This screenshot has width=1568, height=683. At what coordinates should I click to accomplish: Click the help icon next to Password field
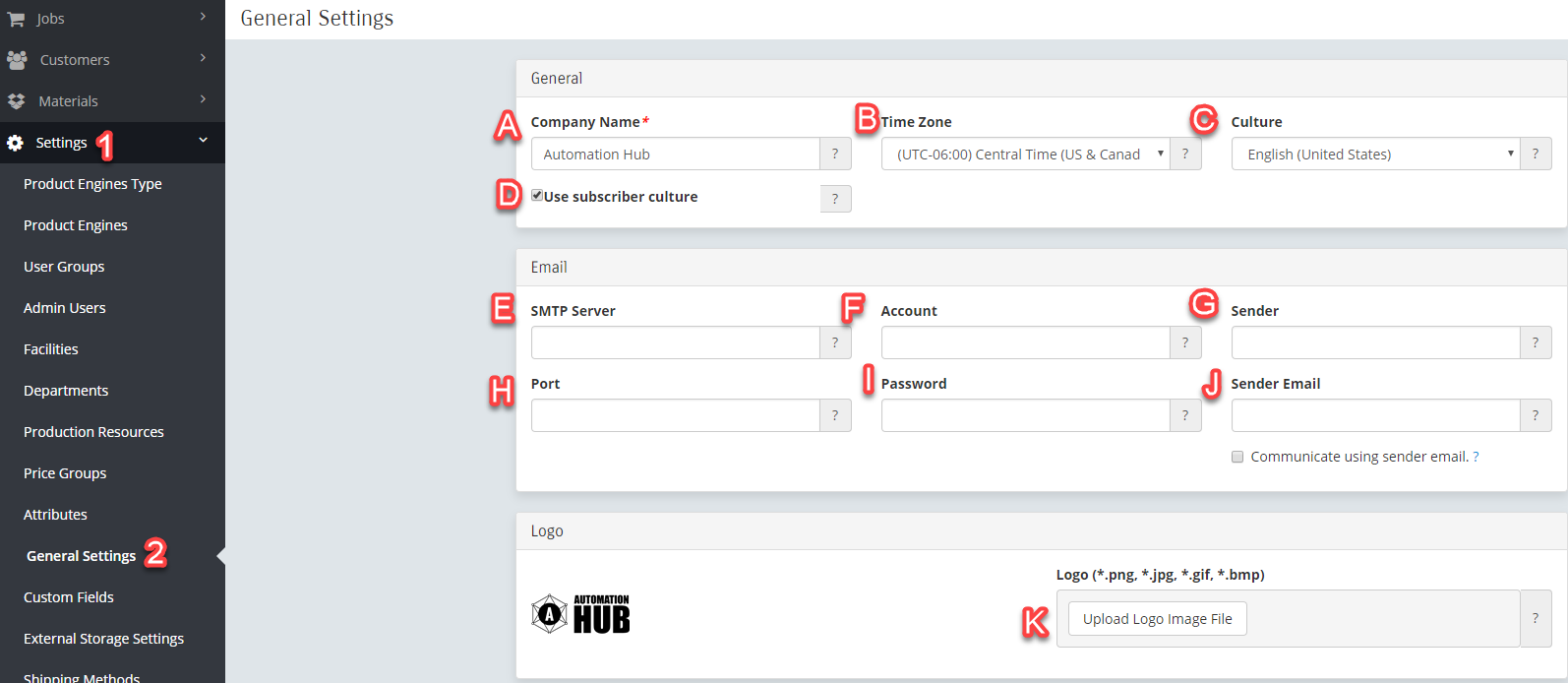pyautogui.click(x=1185, y=415)
